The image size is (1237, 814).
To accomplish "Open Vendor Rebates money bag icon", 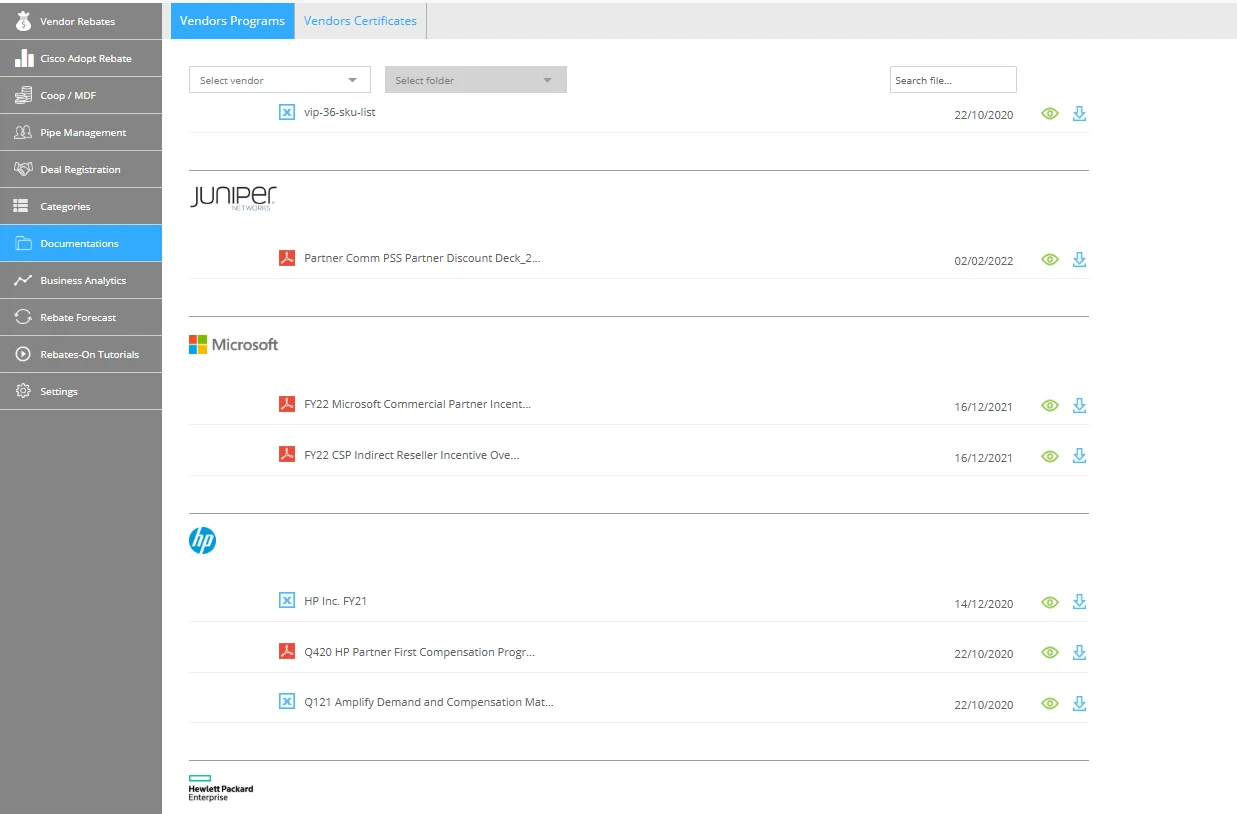I will 23,21.
